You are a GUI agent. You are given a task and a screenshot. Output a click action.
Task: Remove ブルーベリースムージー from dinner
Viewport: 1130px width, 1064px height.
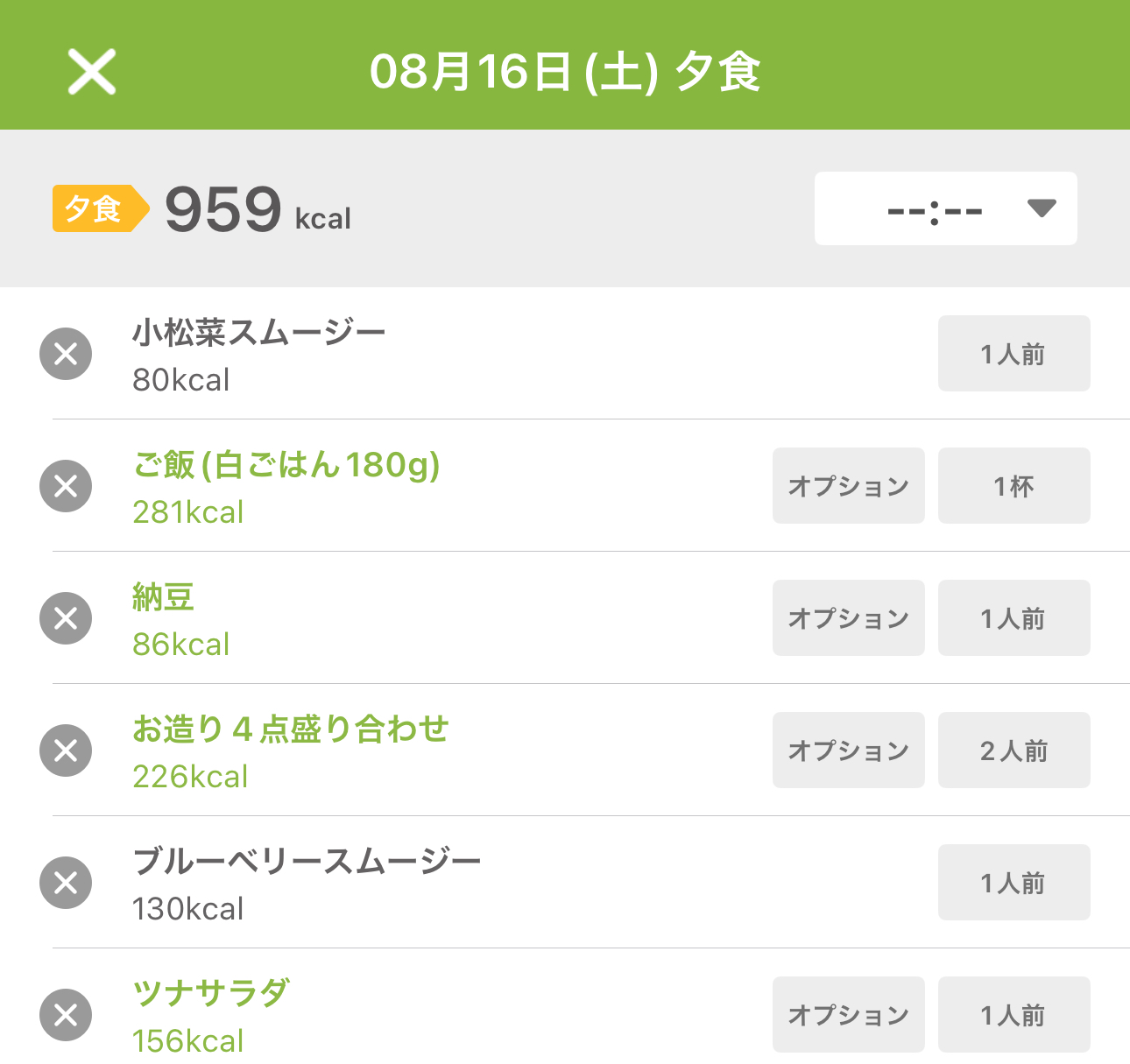click(x=66, y=883)
